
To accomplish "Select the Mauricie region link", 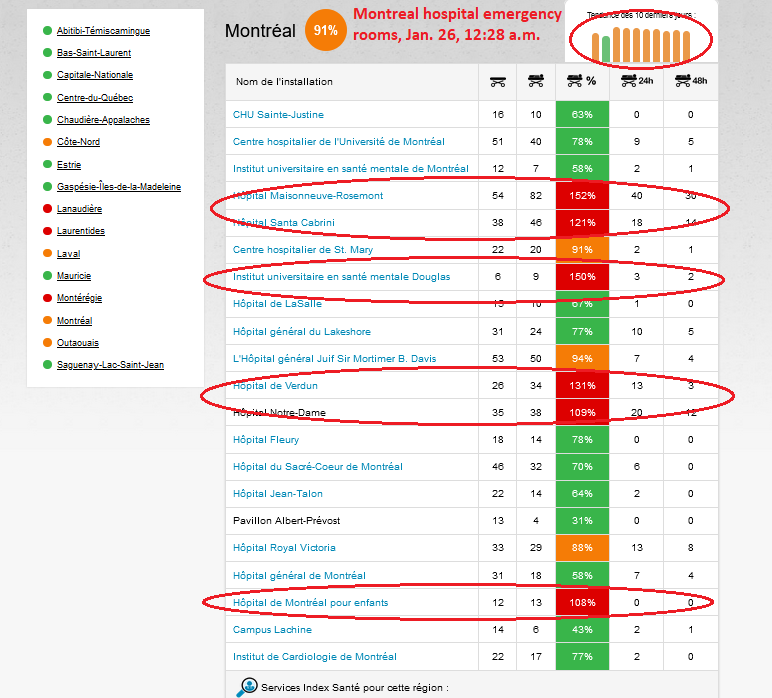I will (74, 276).
